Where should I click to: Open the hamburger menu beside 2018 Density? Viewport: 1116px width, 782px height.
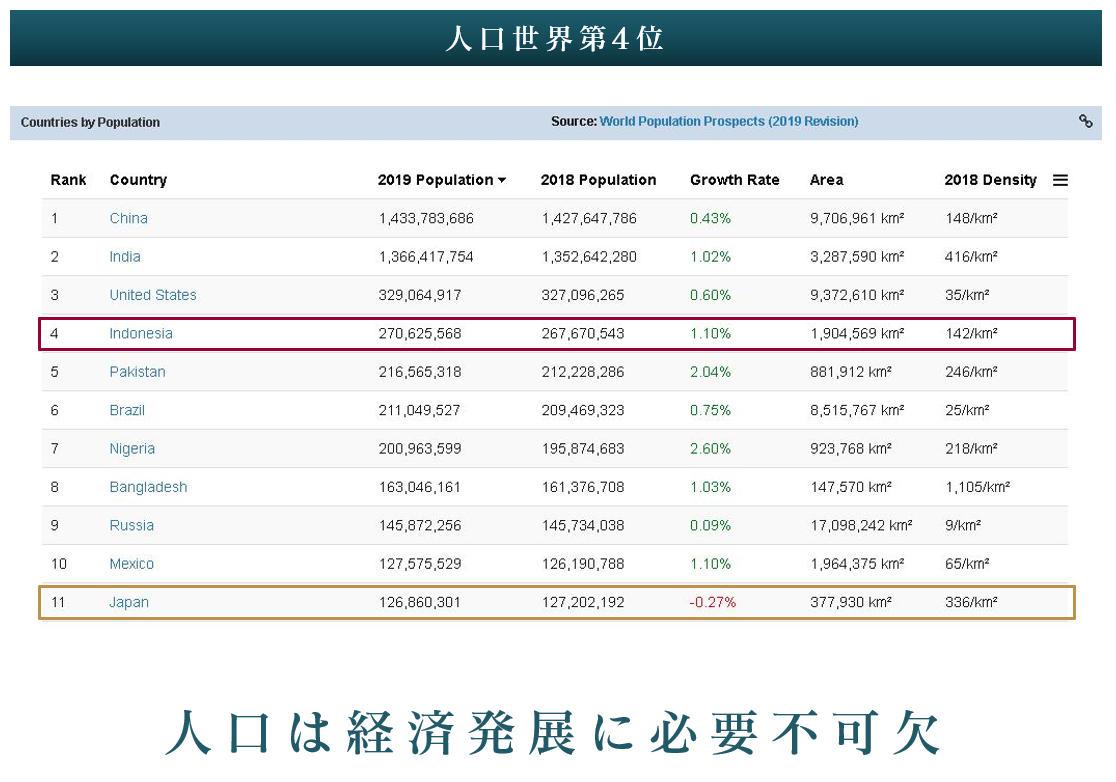click(1060, 181)
